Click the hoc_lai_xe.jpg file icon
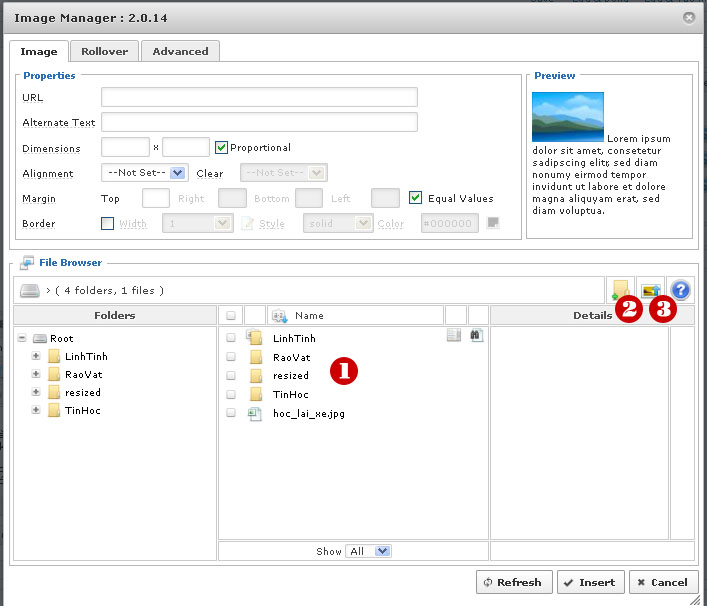This screenshot has width=707, height=606. (255, 413)
